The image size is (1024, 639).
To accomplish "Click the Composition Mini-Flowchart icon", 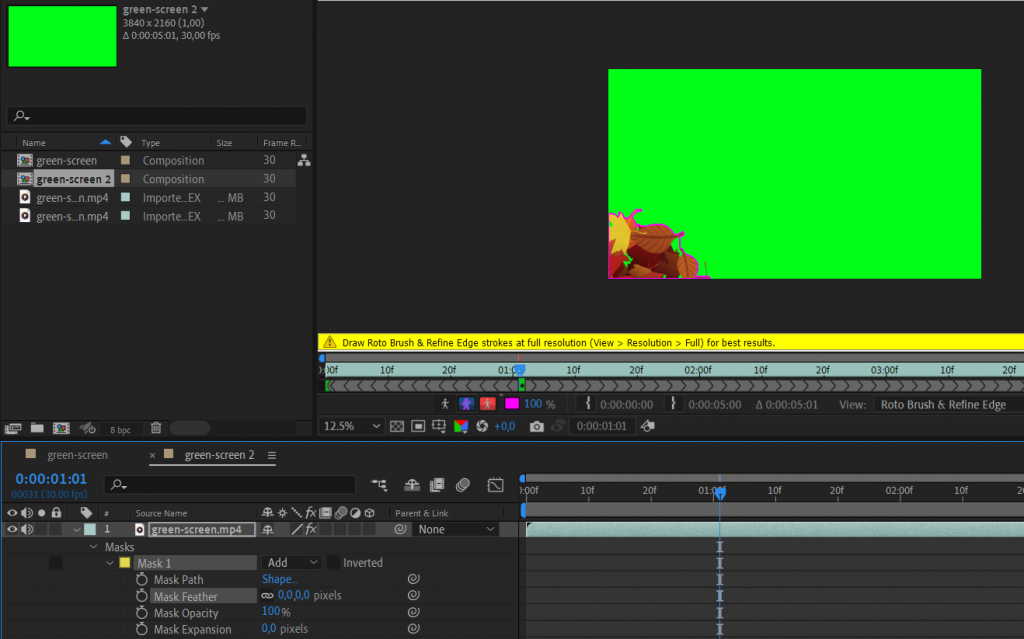I will point(378,484).
